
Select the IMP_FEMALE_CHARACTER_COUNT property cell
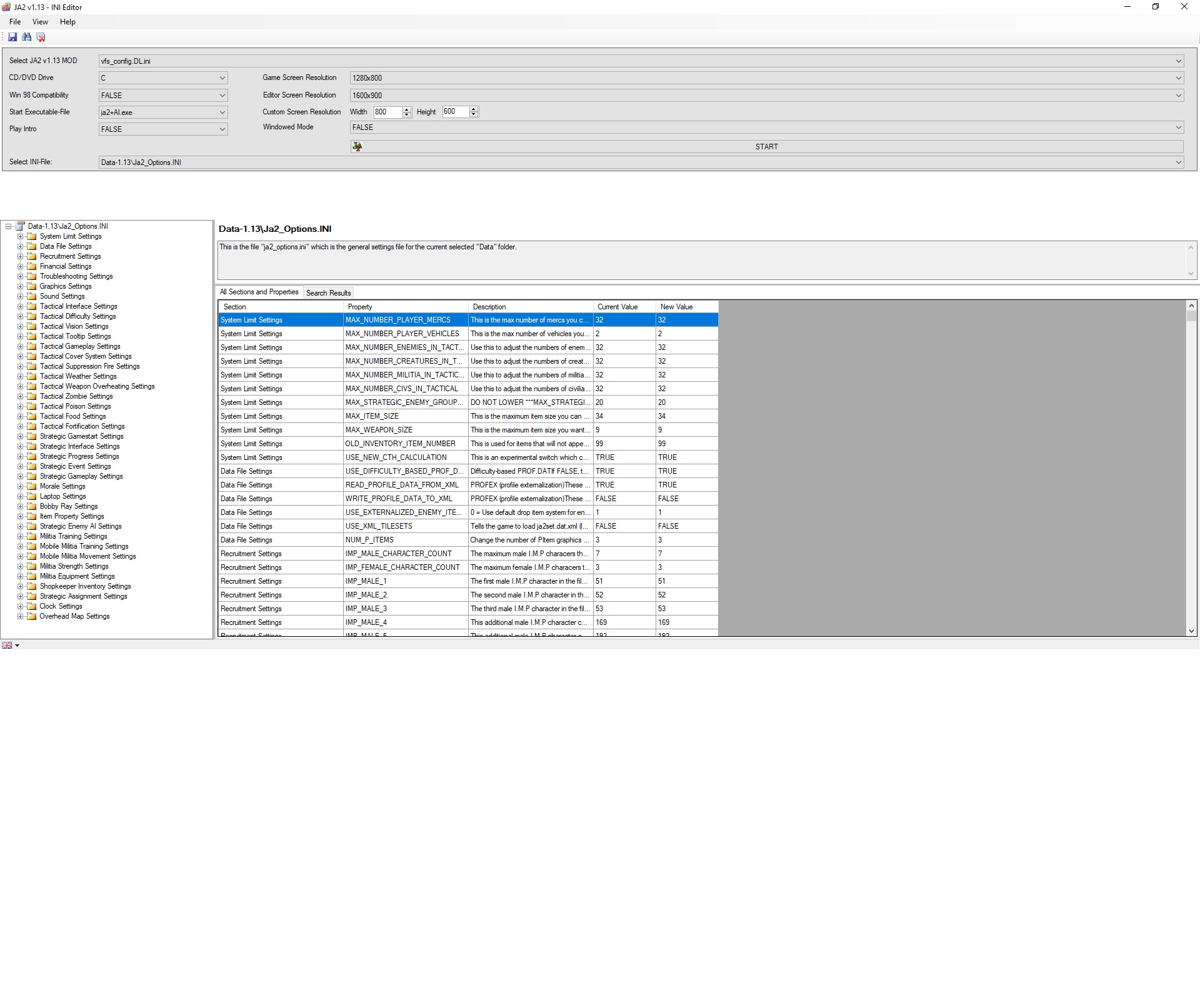406,567
